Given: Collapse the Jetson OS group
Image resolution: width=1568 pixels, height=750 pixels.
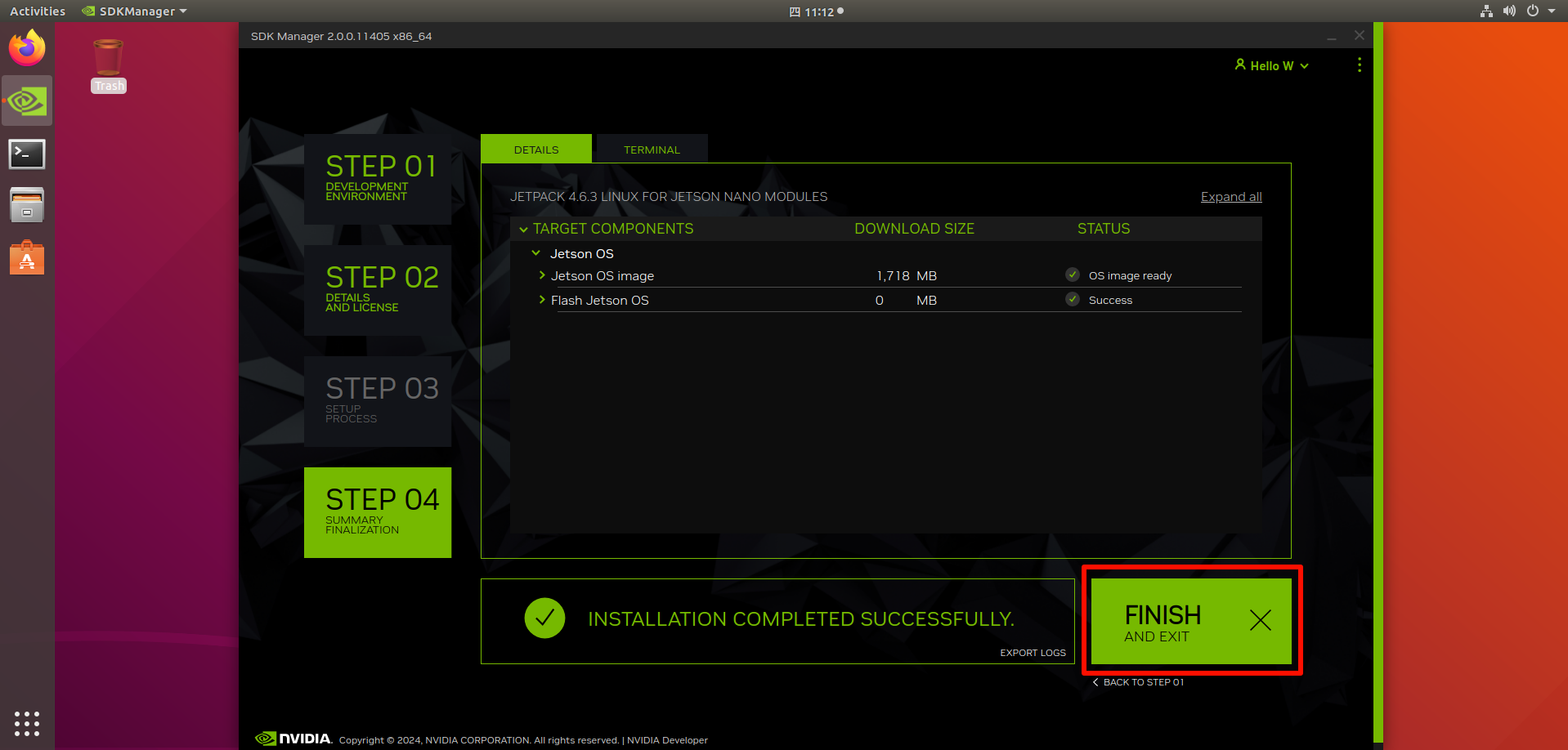Looking at the screenshot, I should point(536,254).
